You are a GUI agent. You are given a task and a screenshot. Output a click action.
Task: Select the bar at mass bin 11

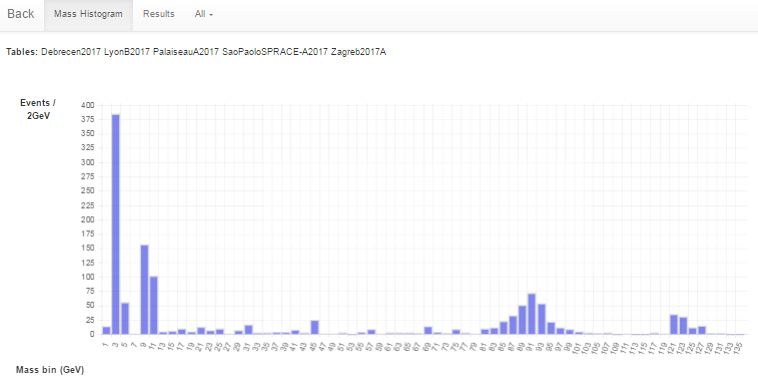coord(154,305)
